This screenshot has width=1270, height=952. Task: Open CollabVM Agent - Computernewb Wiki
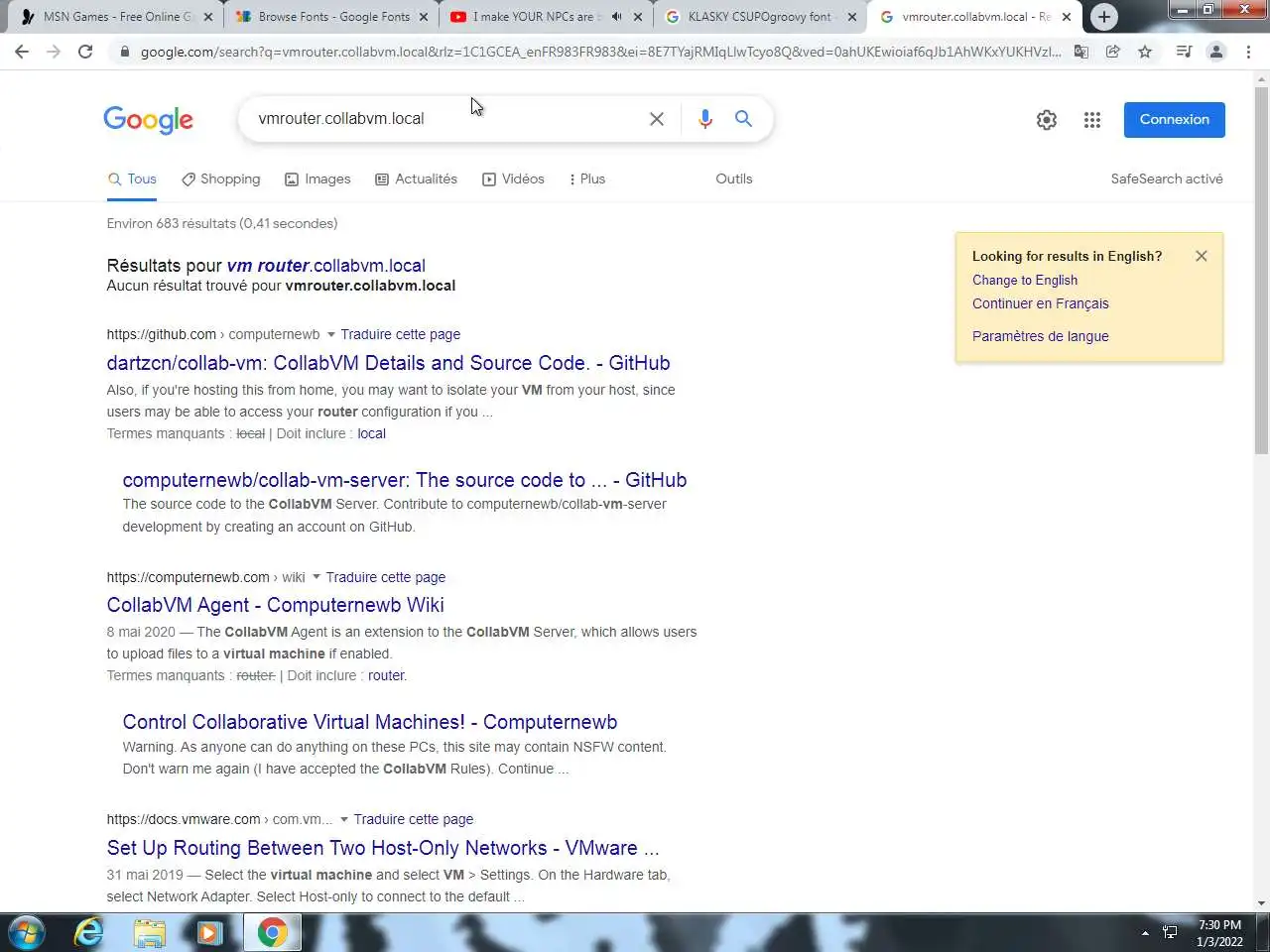pyautogui.click(x=275, y=605)
